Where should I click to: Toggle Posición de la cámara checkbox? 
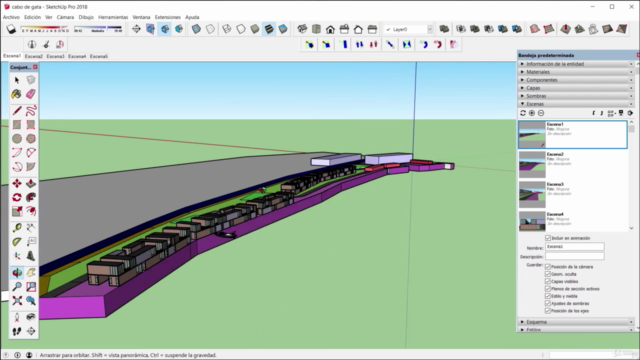548,267
